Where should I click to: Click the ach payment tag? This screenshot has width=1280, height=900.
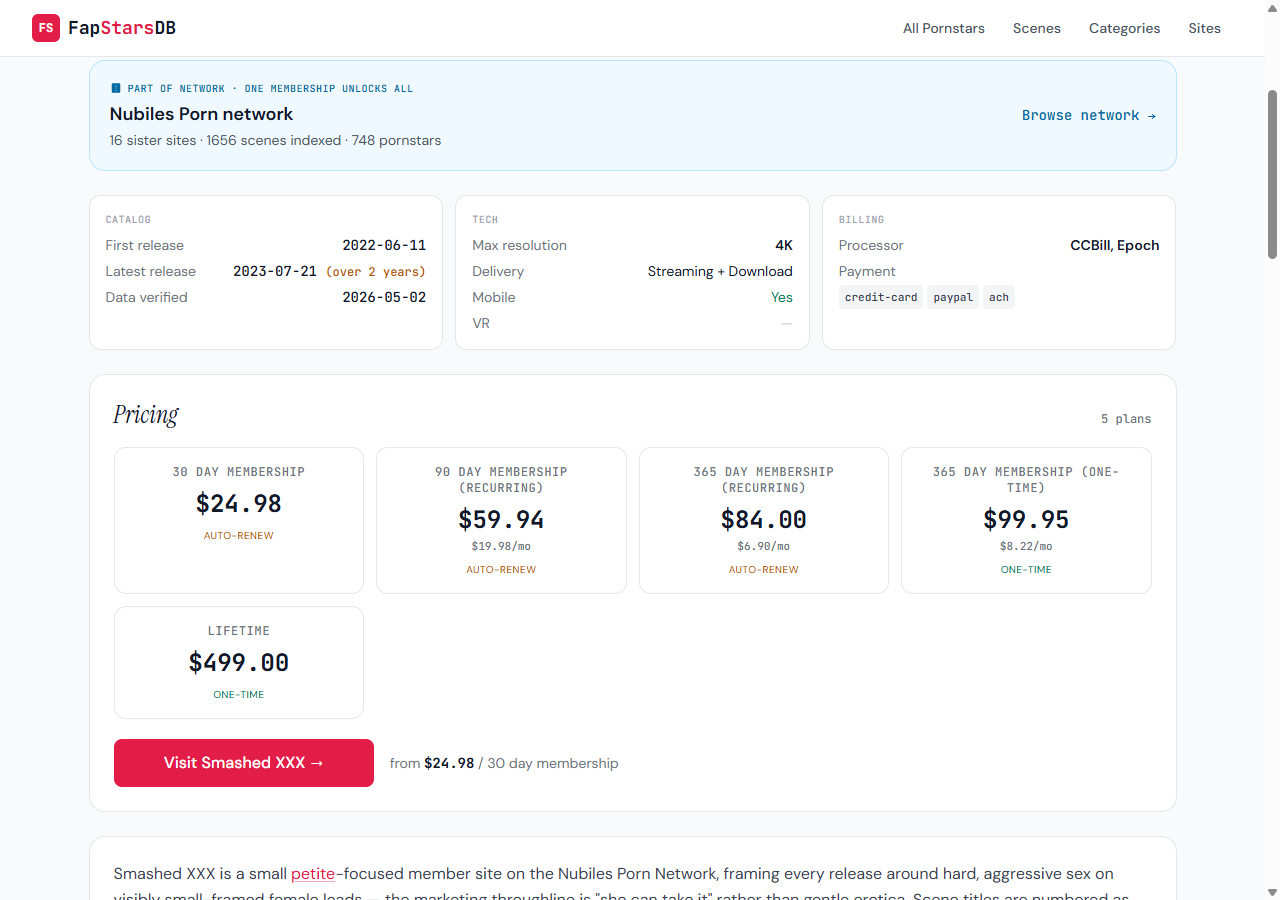[999, 297]
